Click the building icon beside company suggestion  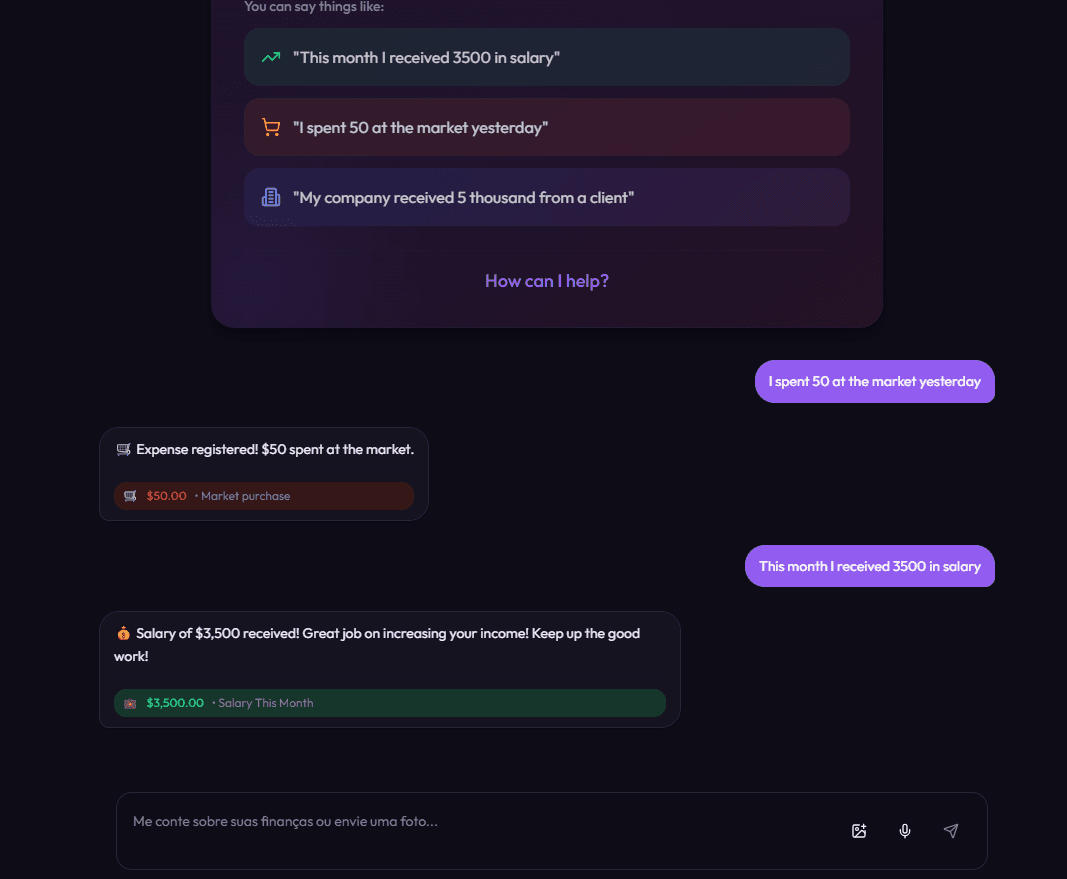(x=271, y=197)
